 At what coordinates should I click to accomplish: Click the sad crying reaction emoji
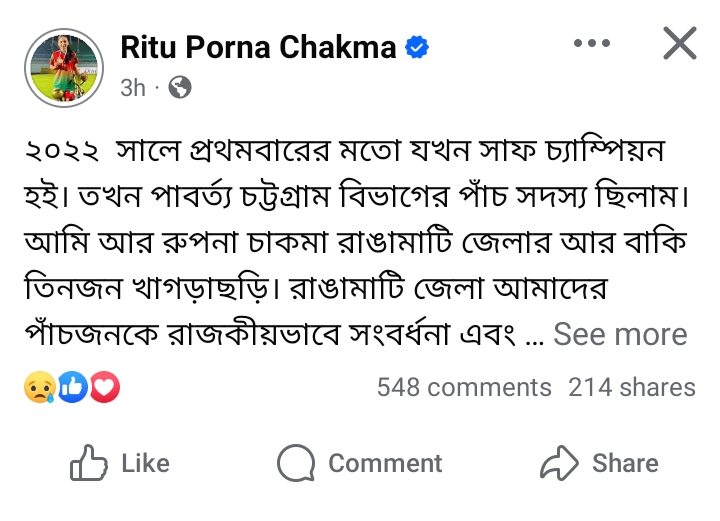[40, 387]
